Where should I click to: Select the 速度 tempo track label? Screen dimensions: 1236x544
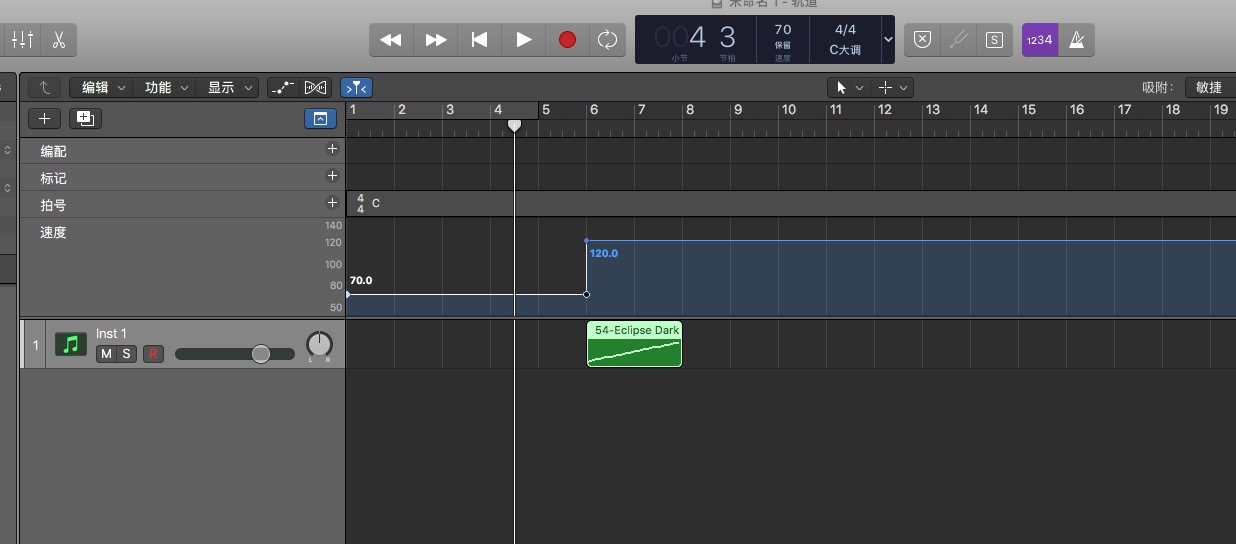(x=53, y=232)
